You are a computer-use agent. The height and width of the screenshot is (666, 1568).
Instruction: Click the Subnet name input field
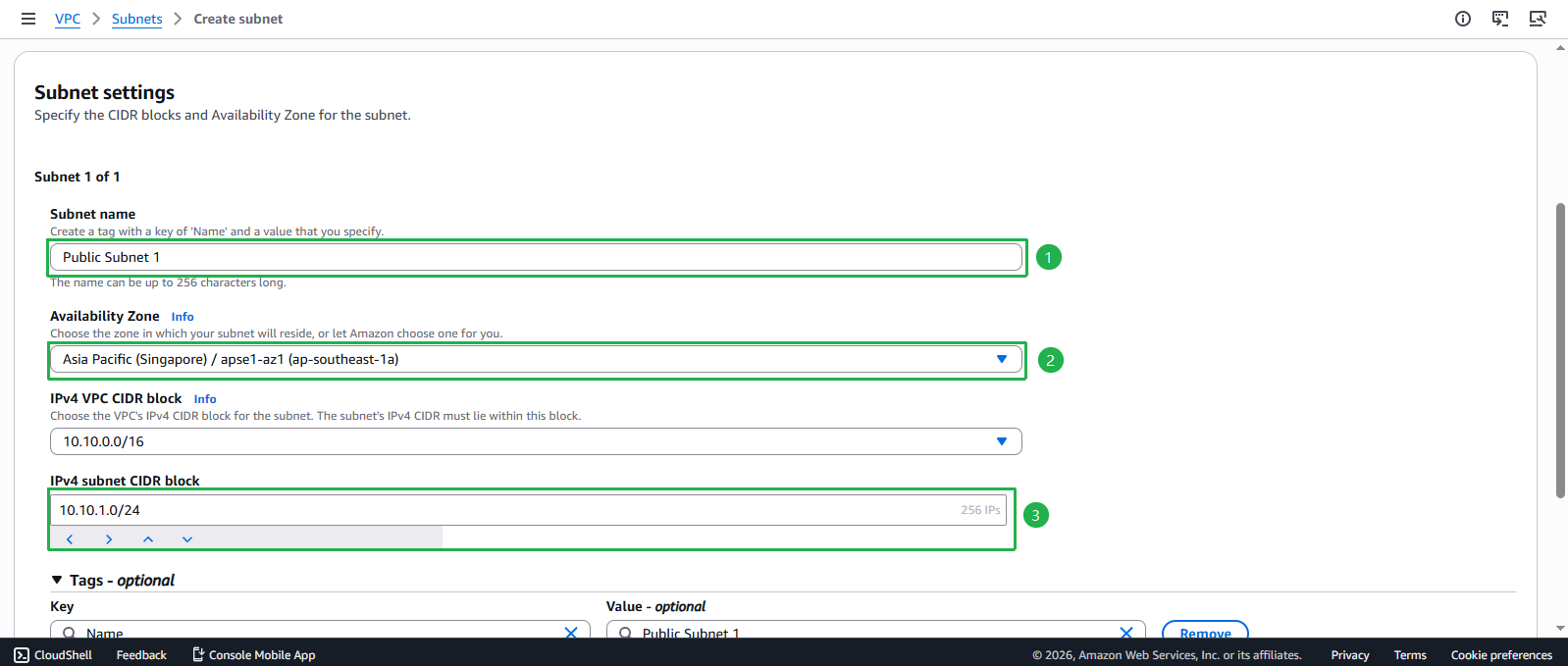(x=536, y=257)
